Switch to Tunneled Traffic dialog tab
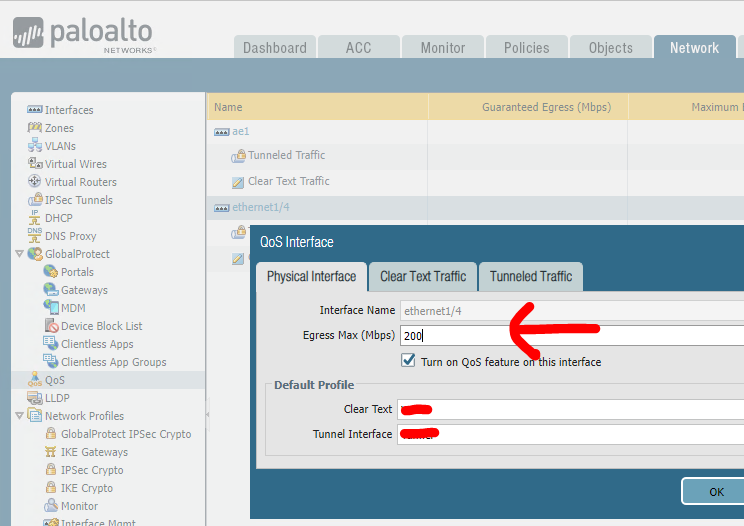 click(x=531, y=277)
